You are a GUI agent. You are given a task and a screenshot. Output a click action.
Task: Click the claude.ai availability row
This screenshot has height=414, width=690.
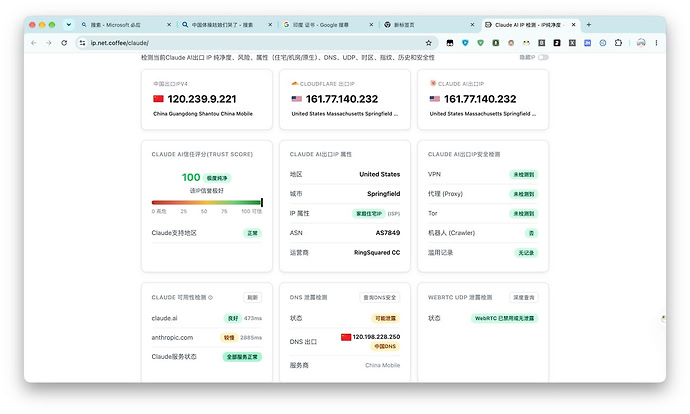(x=207, y=318)
